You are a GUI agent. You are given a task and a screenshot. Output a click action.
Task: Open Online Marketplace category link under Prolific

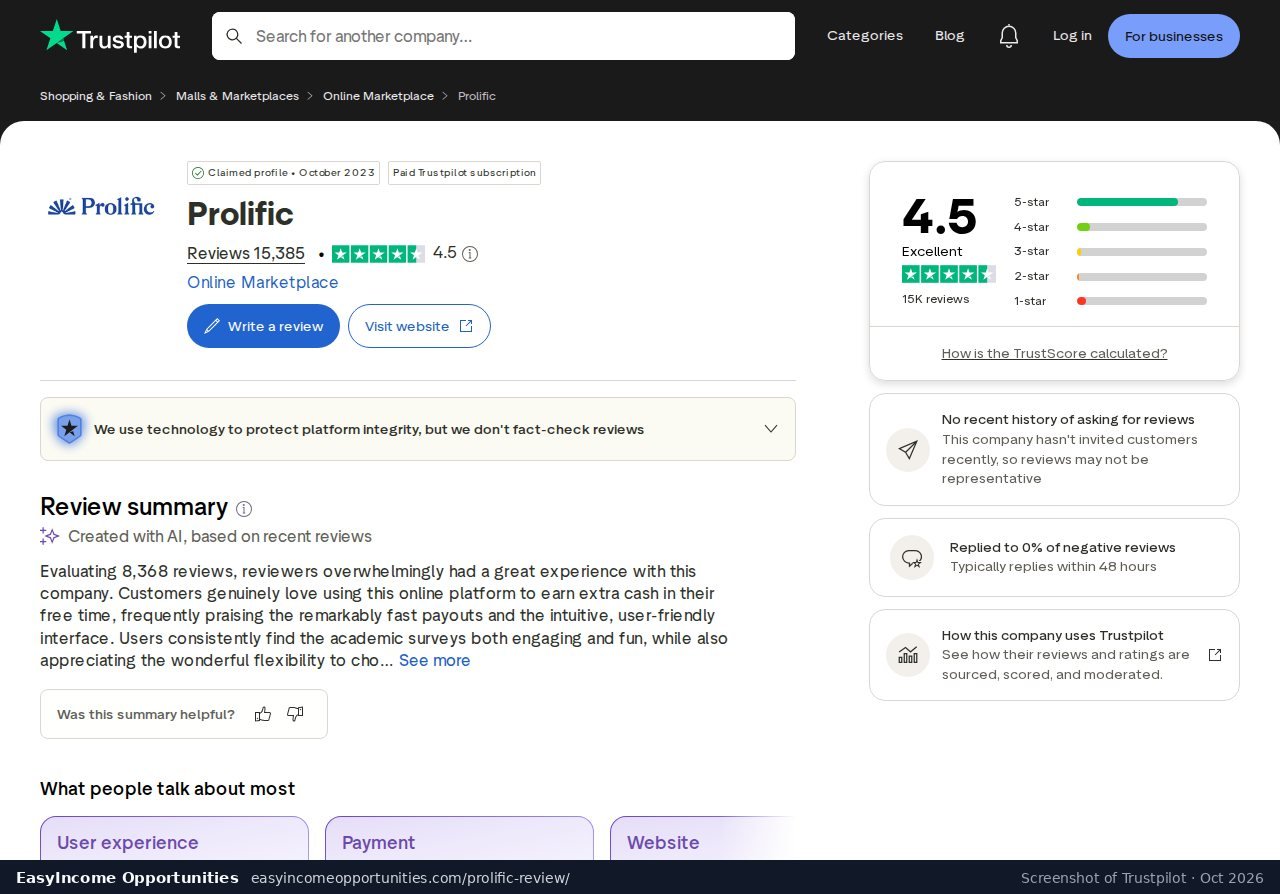[263, 282]
